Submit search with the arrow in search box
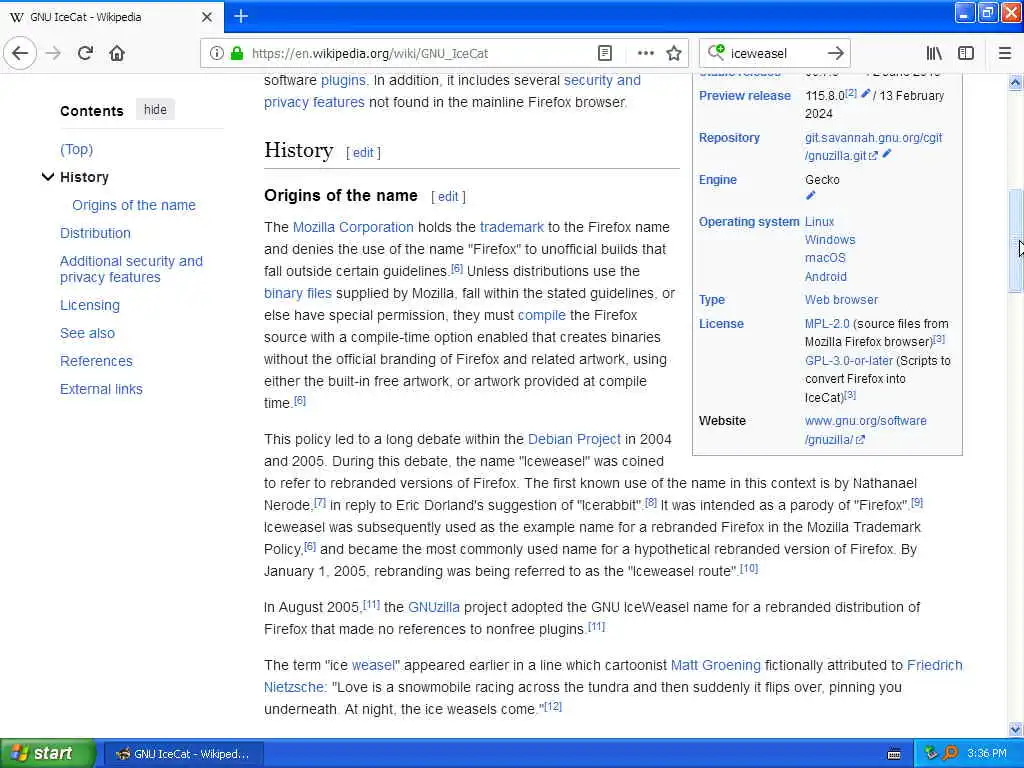The width and height of the screenshot is (1024, 768). (835, 53)
